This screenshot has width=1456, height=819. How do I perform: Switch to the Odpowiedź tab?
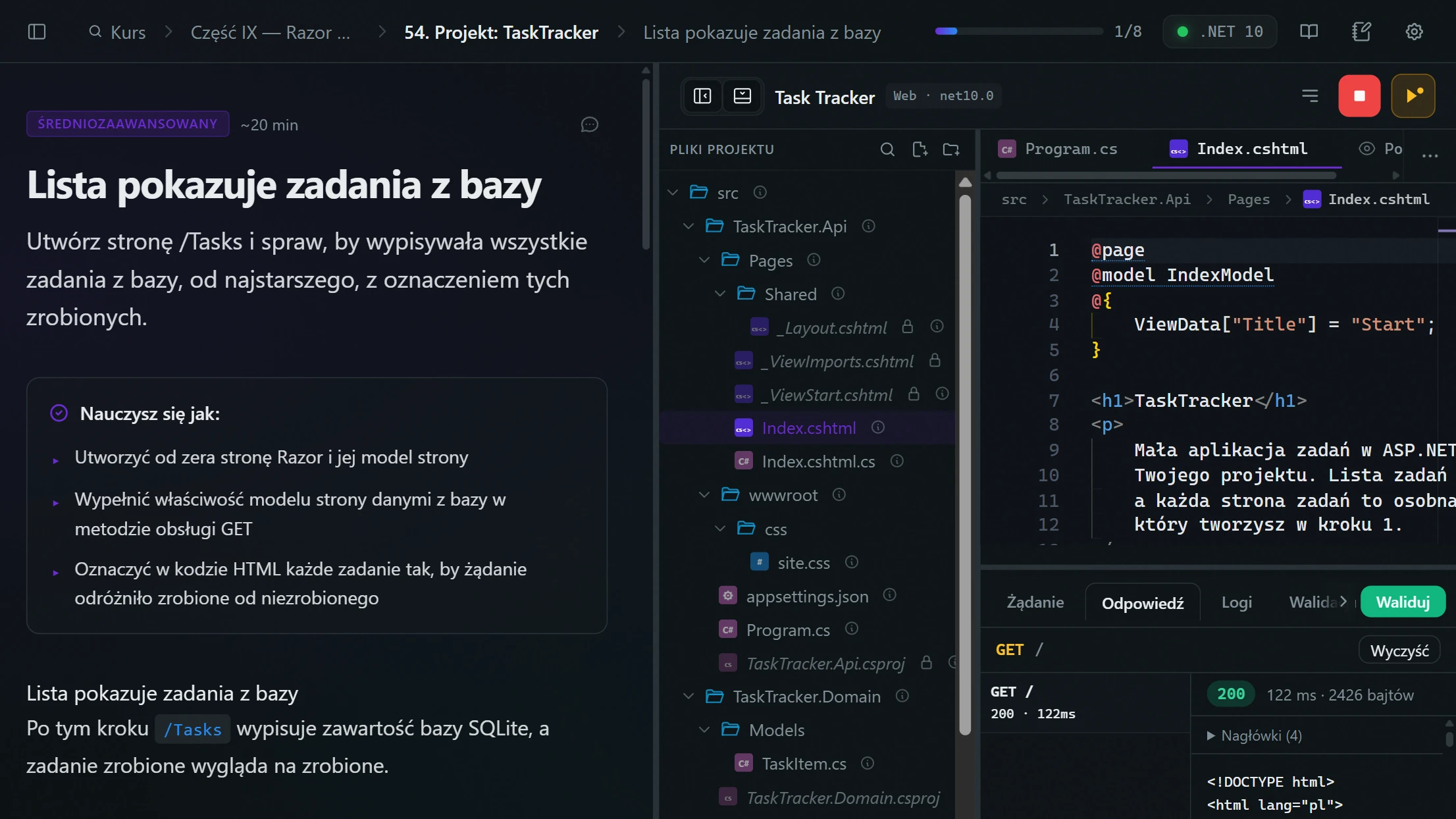(x=1143, y=603)
